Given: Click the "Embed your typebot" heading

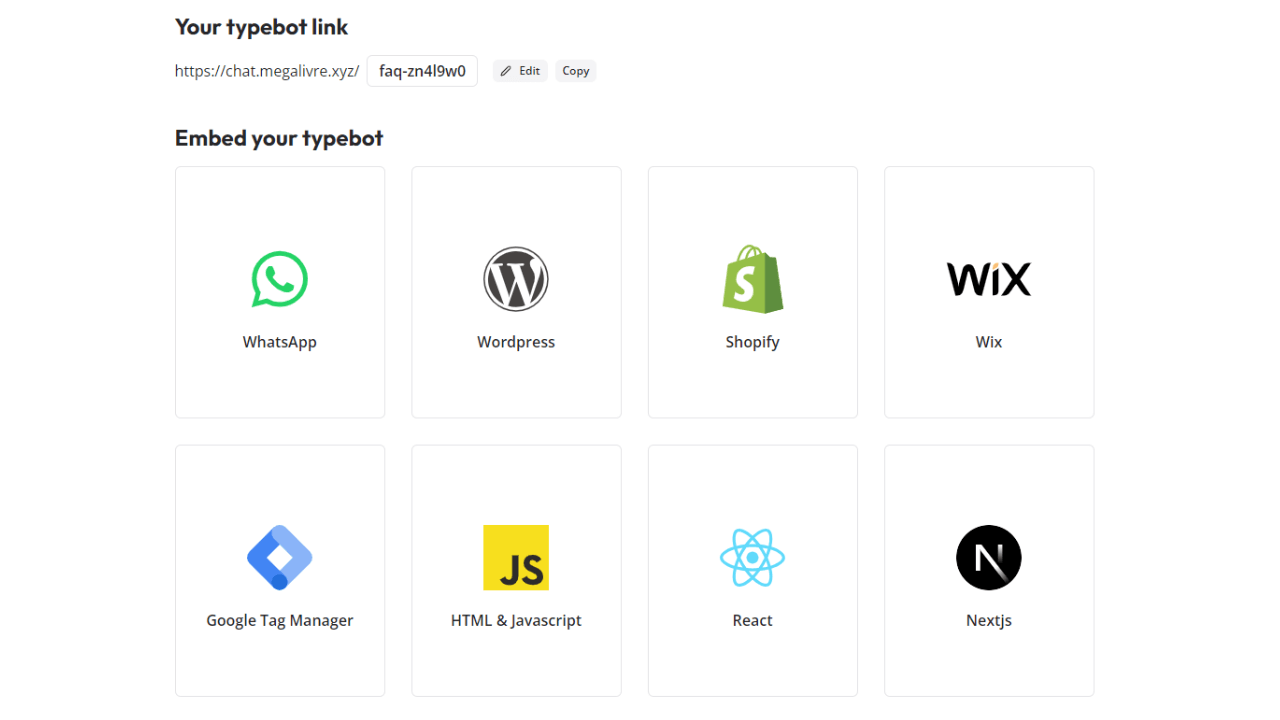Looking at the screenshot, I should tap(279, 138).
